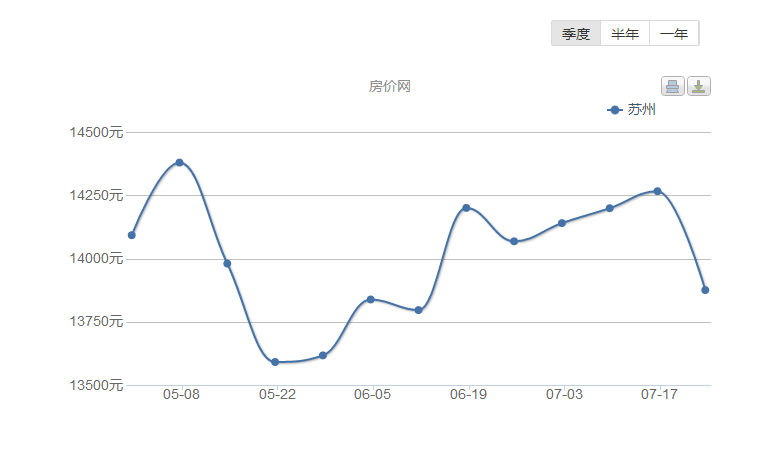Click the 05-22 x-axis label
Viewport: 780px width, 450px height.
pos(277,394)
